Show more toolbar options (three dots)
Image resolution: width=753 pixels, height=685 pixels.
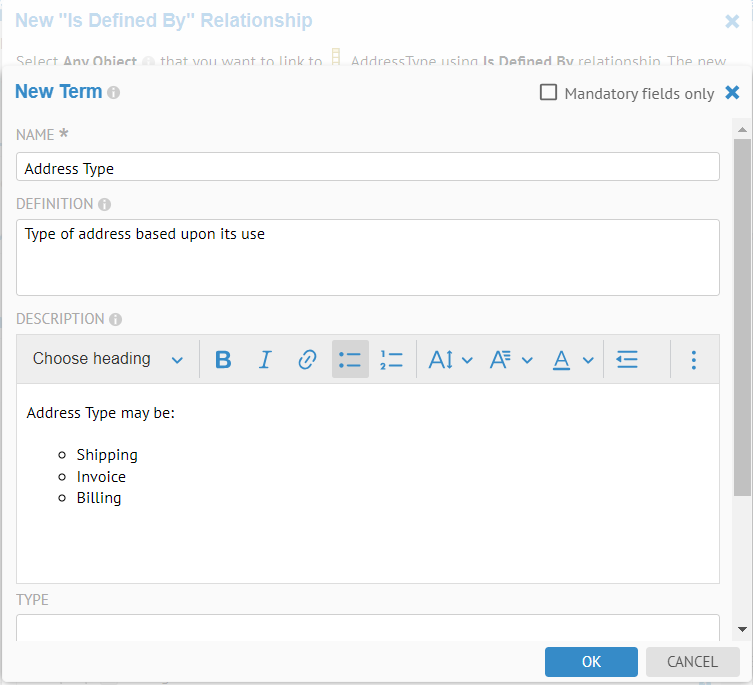point(694,359)
